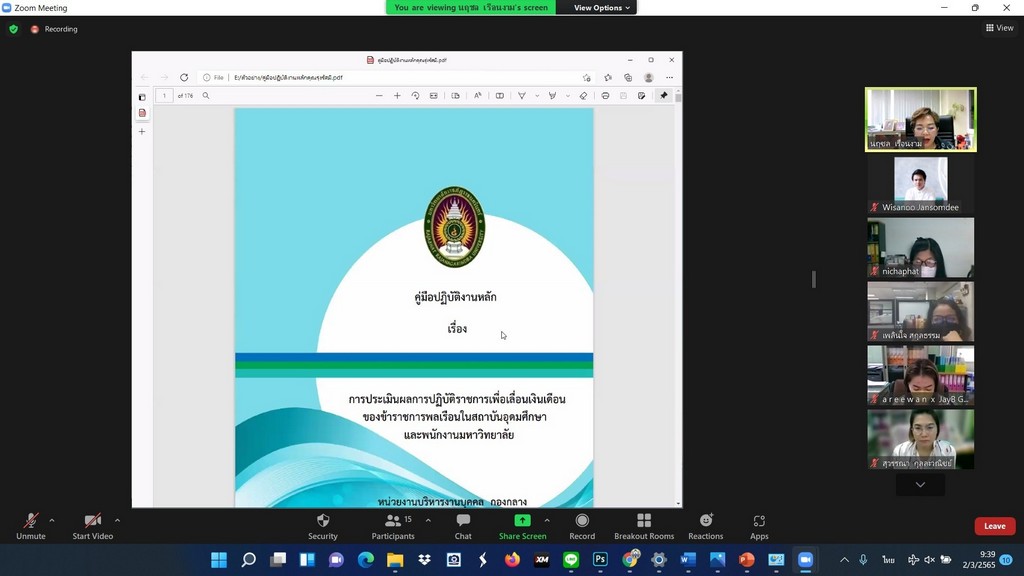
Task: Open the LINE app from the taskbar
Action: [571, 560]
